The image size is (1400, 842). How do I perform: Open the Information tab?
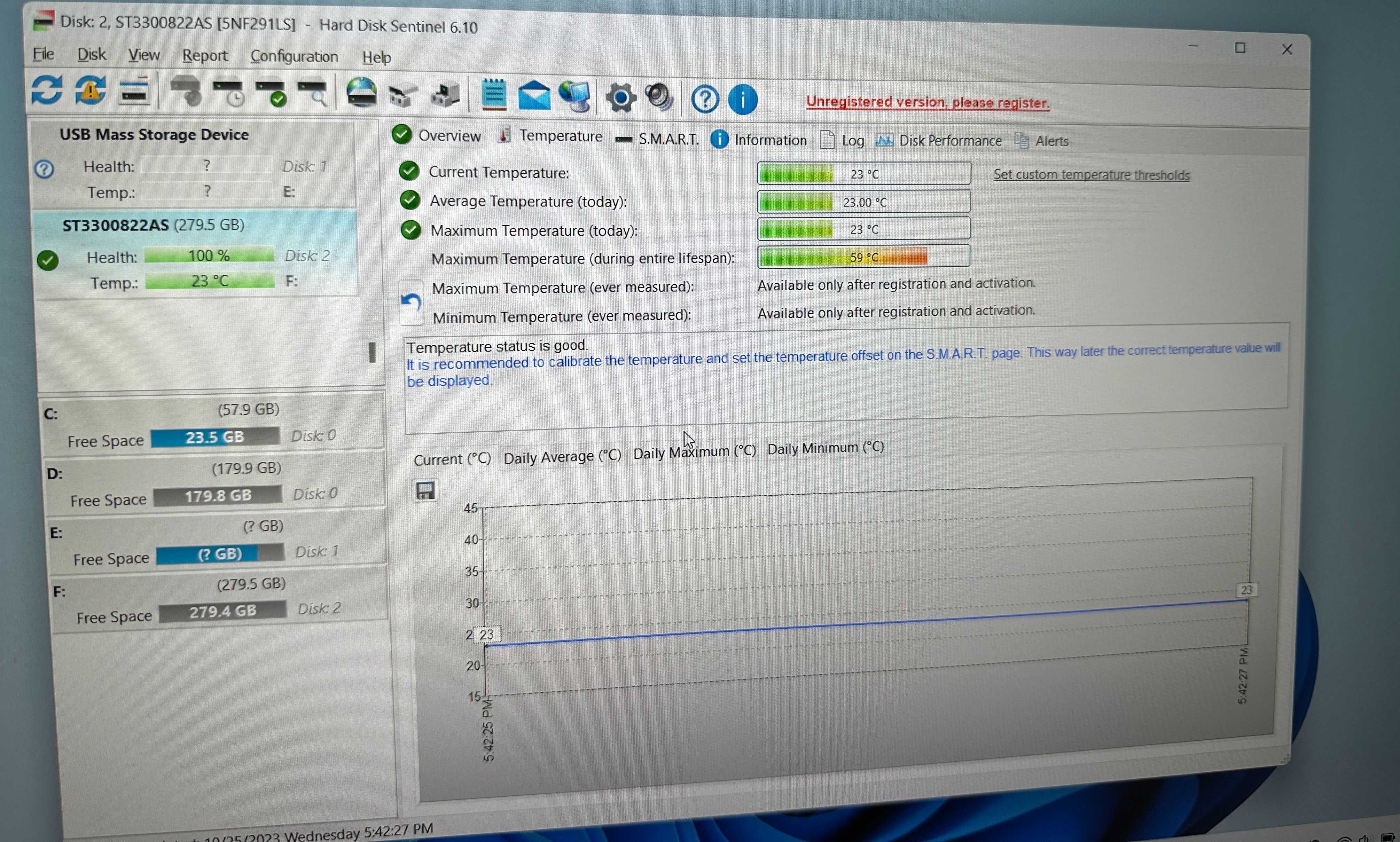coord(759,140)
